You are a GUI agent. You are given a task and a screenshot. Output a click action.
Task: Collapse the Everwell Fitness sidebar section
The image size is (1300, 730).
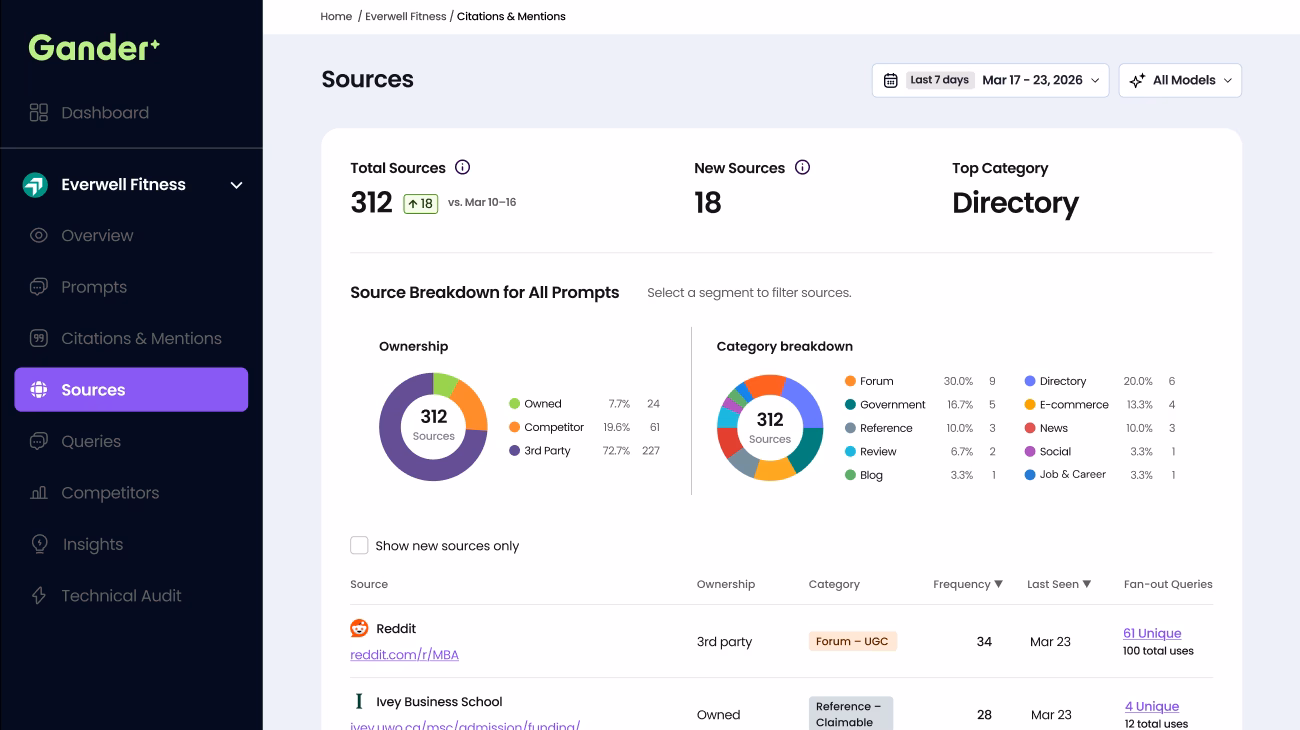point(237,185)
